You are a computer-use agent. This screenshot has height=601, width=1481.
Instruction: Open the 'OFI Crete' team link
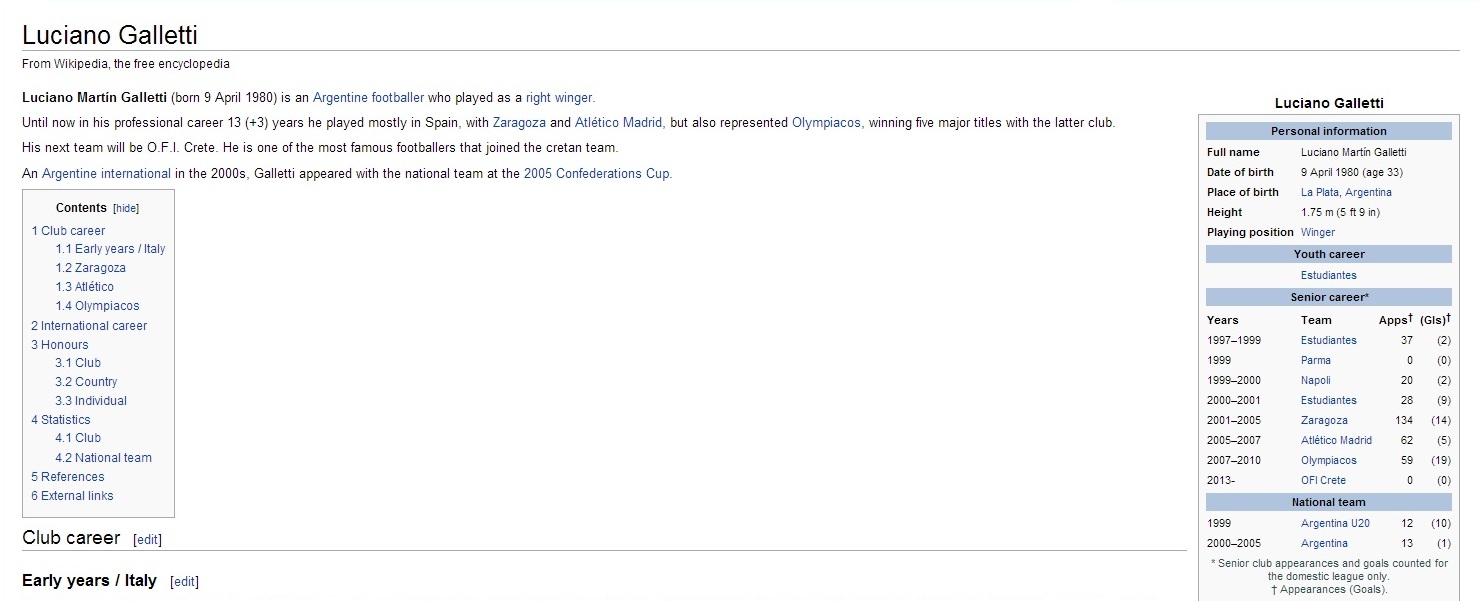1323,480
